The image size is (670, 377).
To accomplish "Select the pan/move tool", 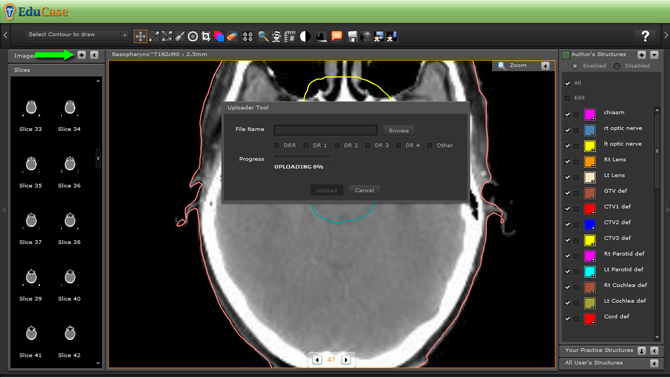I will tap(140, 36).
